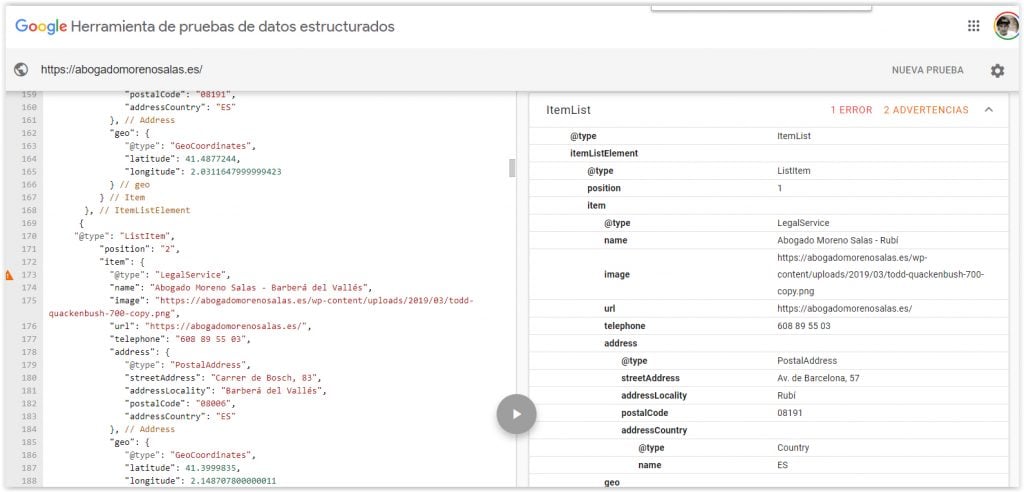Viewport: 1024px width, 492px height.
Task: Select the position value 1 in results
Action: coord(779,188)
